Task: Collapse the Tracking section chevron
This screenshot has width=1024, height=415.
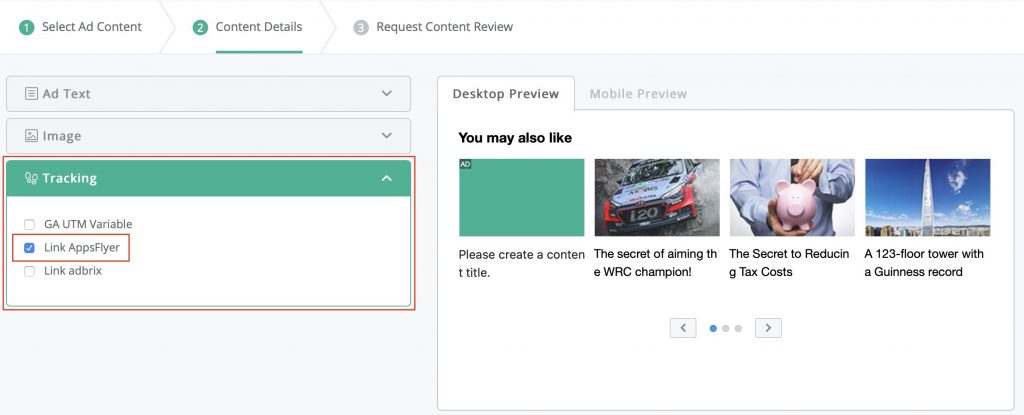Action: [387, 178]
